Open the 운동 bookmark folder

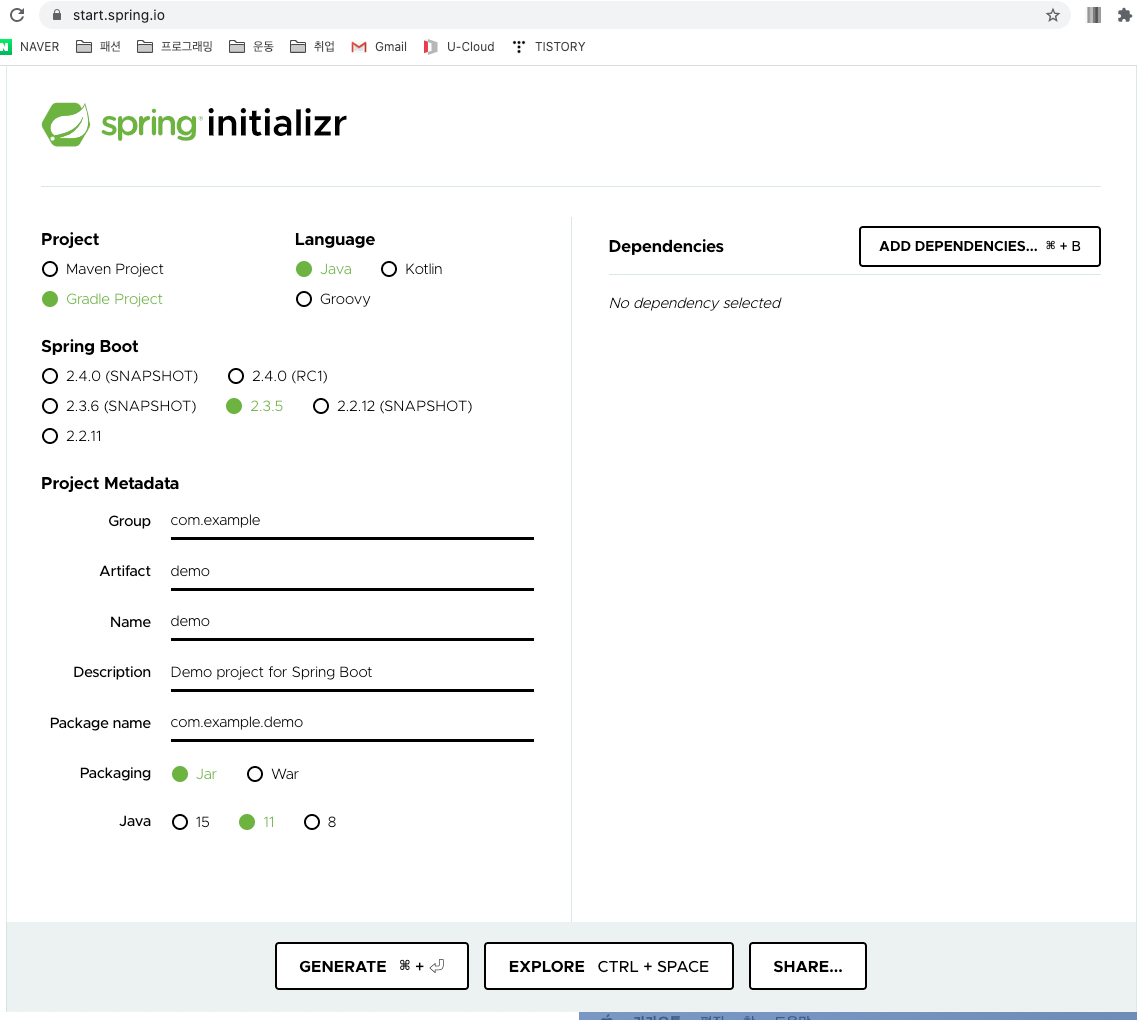tap(251, 46)
